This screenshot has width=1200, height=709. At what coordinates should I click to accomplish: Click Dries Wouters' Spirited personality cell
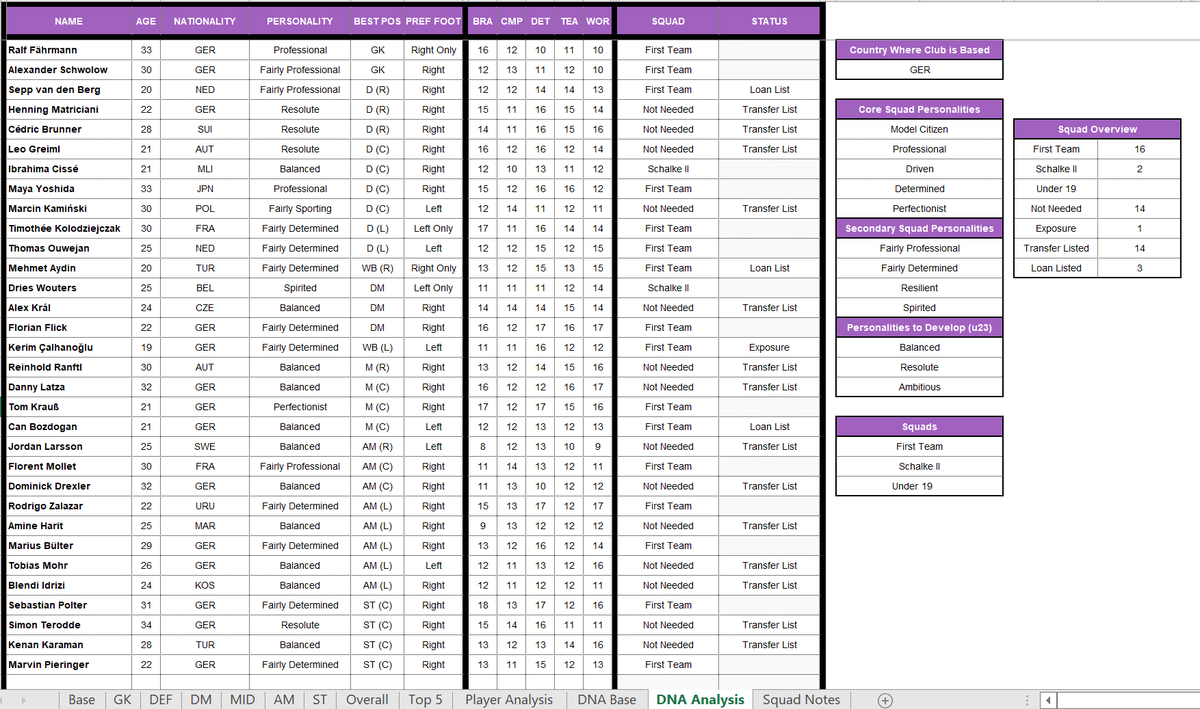[x=300, y=288]
